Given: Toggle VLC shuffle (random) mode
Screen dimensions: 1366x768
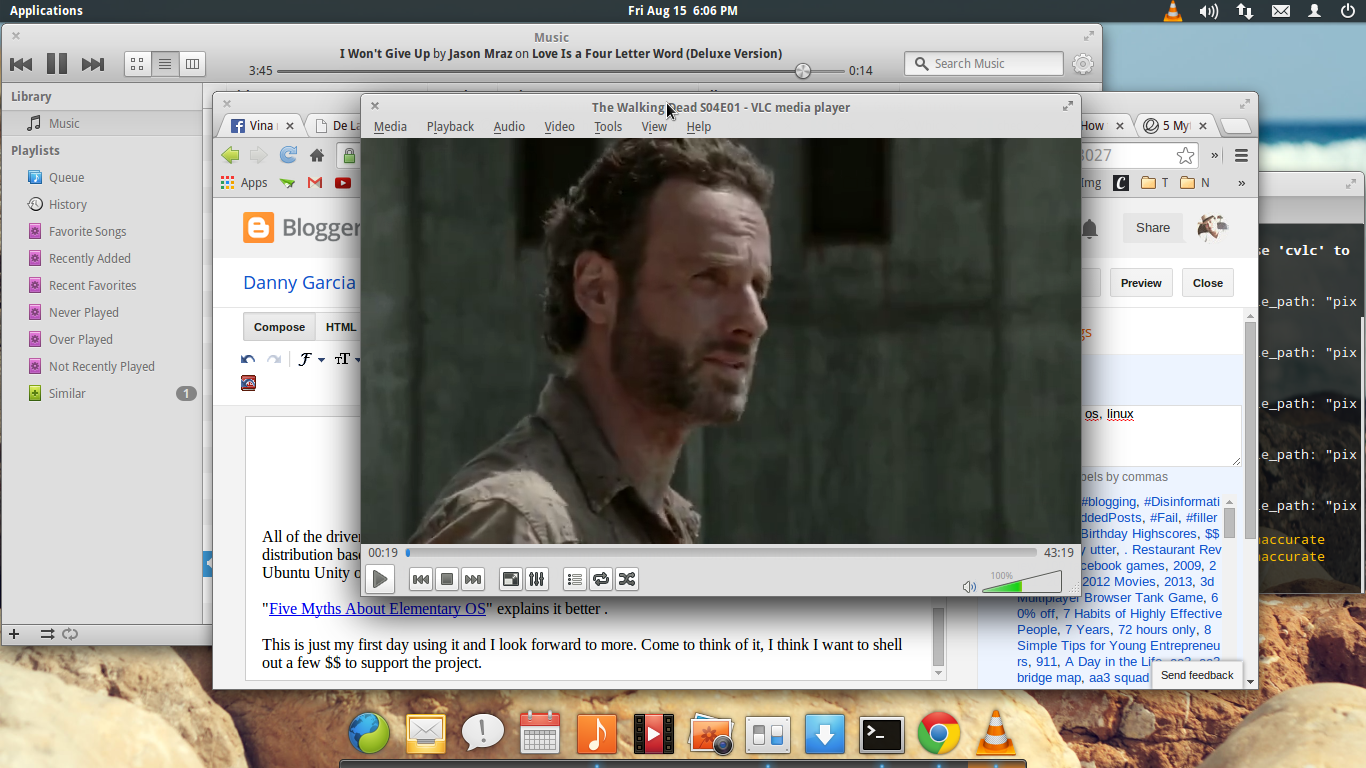Looking at the screenshot, I should point(627,579).
